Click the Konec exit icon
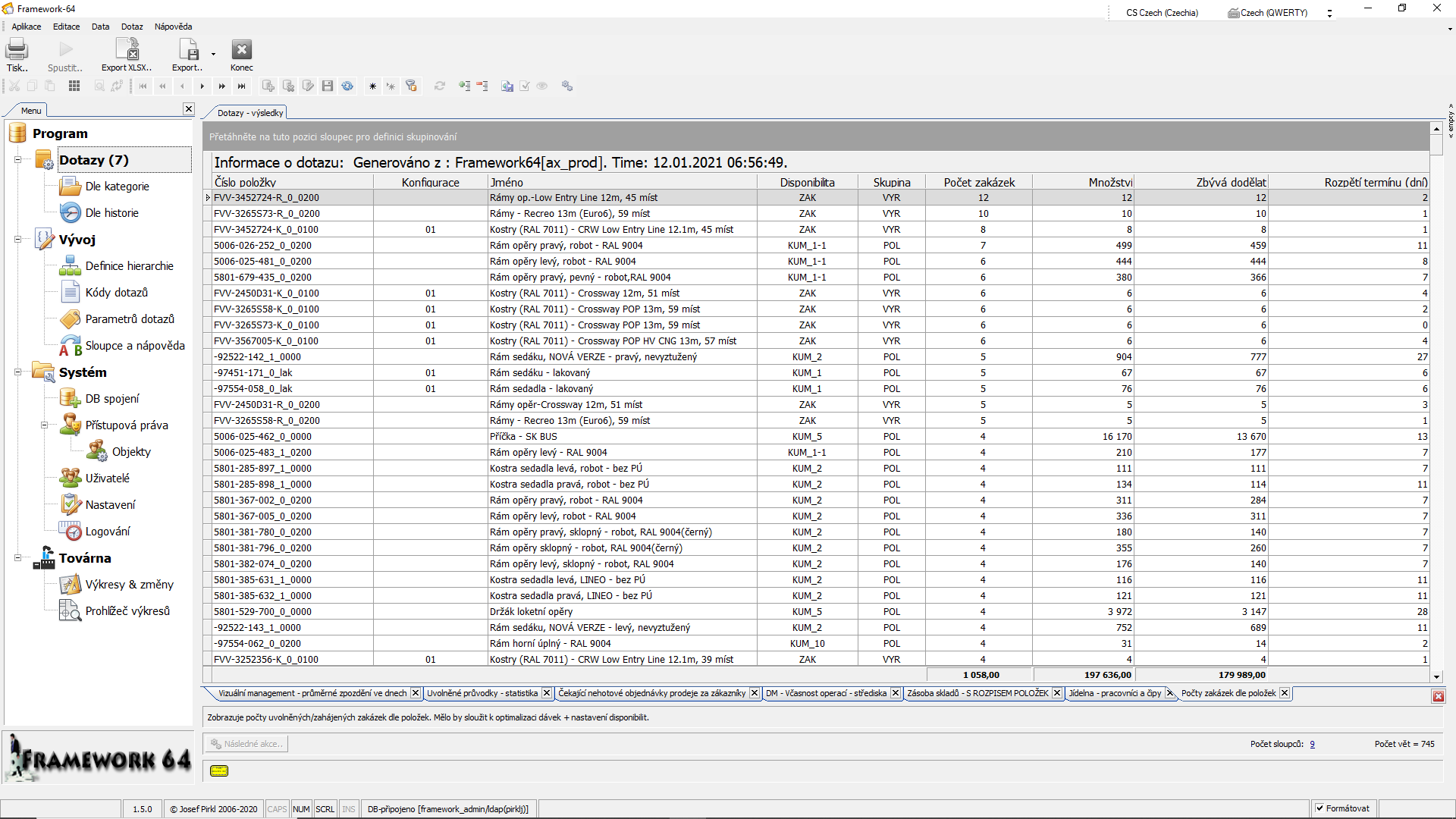This screenshot has width=1456, height=819. 241,50
